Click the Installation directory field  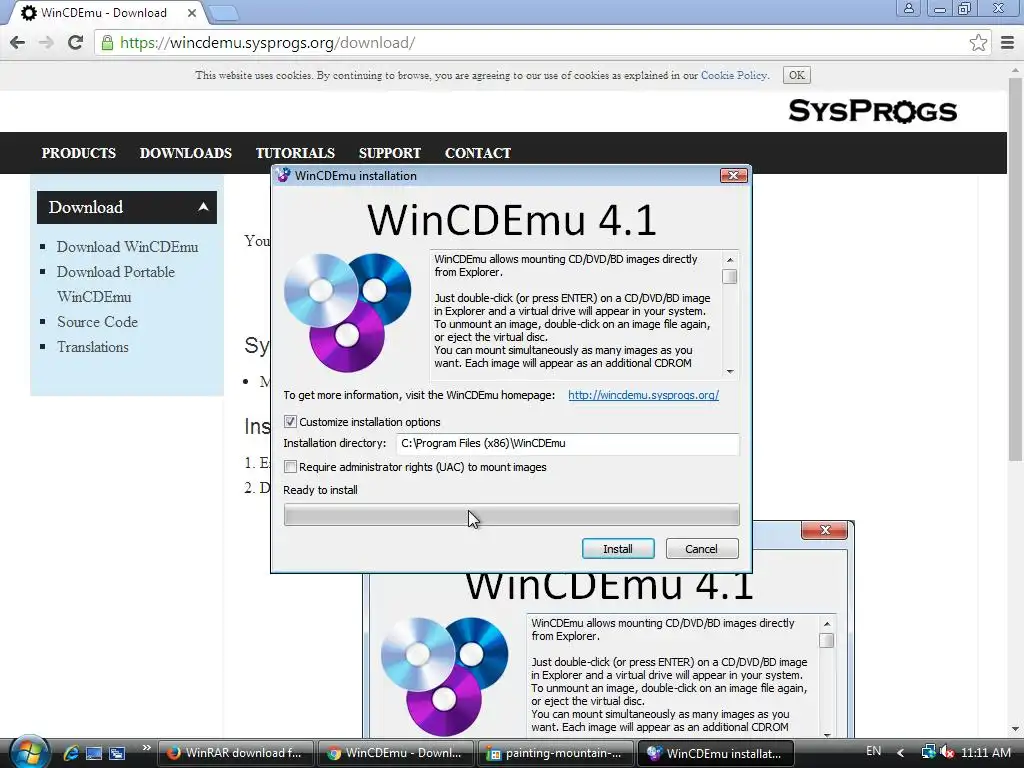click(x=568, y=443)
